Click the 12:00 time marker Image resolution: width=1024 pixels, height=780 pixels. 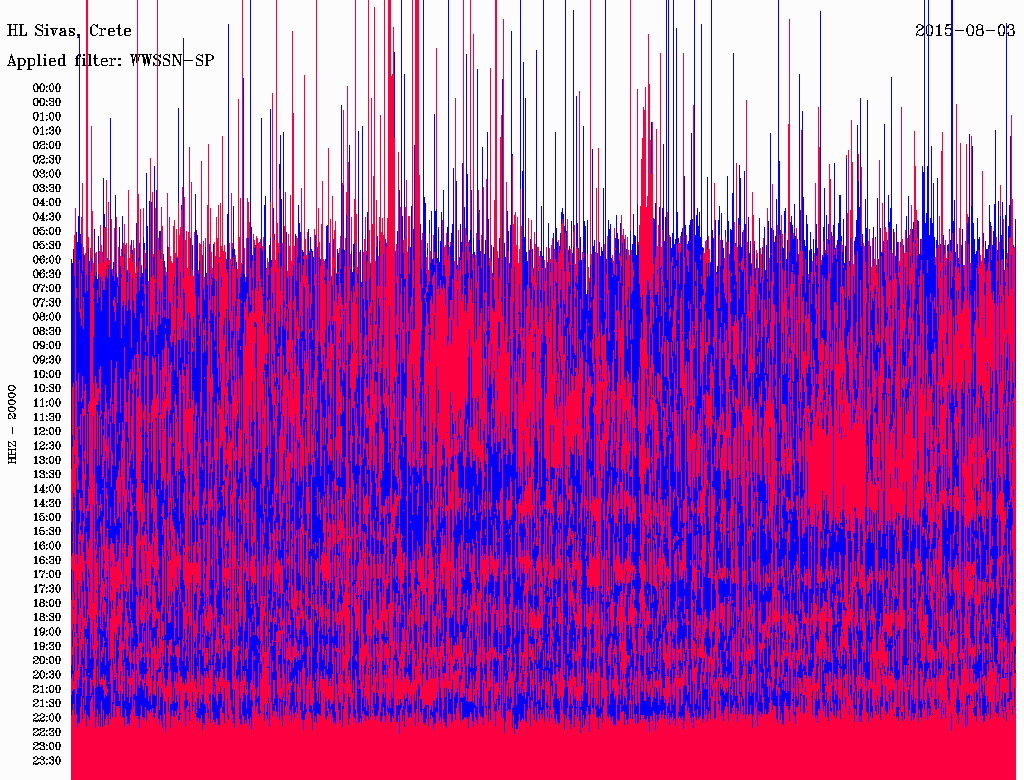coord(47,431)
